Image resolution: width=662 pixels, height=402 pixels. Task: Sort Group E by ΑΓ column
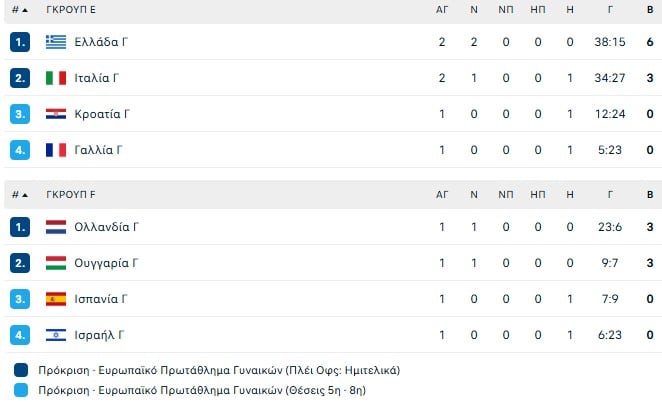pyautogui.click(x=442, y=9)
